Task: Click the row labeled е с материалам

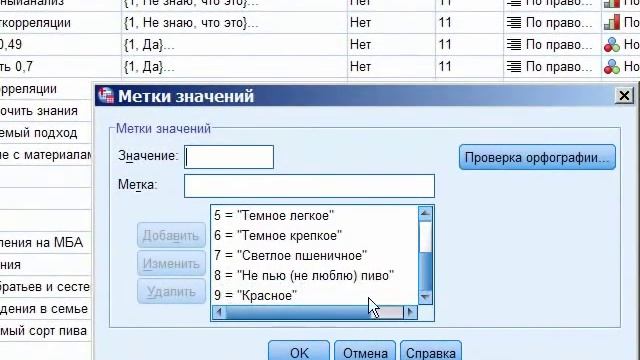Action: tap(46, 155)
